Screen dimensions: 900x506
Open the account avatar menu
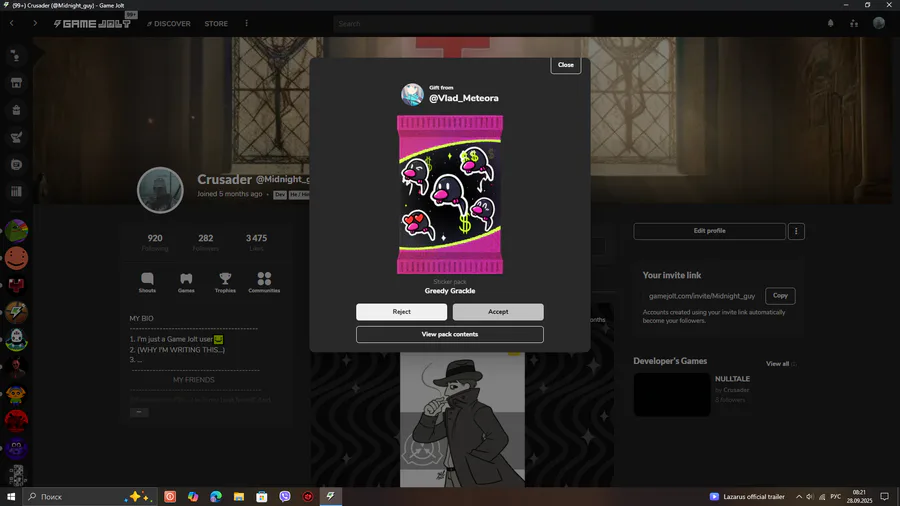(x=879, y=23)
